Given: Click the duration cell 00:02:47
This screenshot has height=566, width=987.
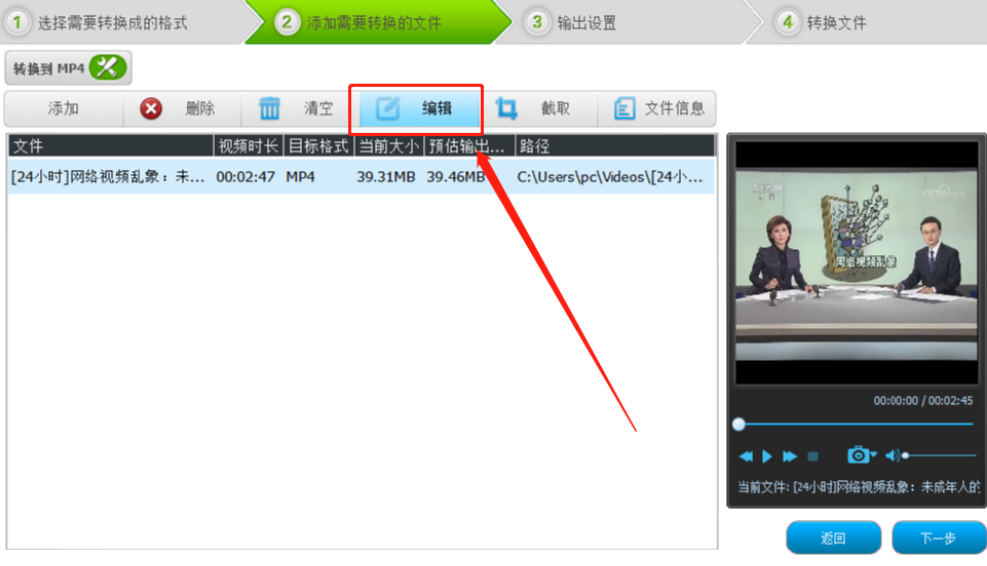Looking at the screenshot, I should (245, 177).
